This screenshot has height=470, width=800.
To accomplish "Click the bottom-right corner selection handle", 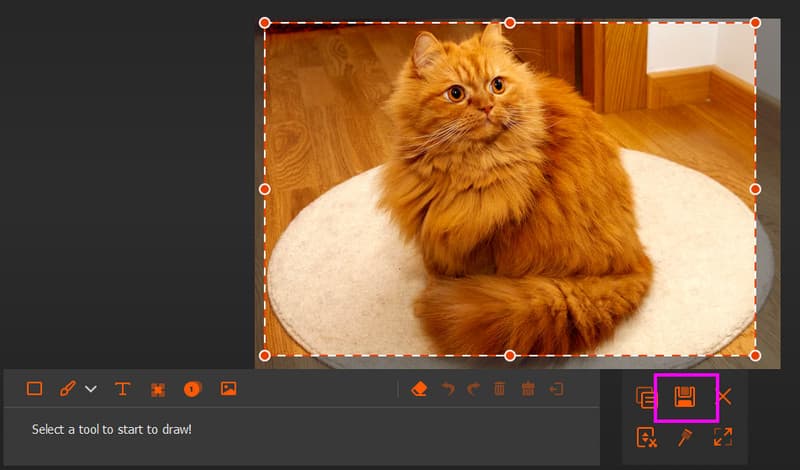I will (x=755, y=355).
